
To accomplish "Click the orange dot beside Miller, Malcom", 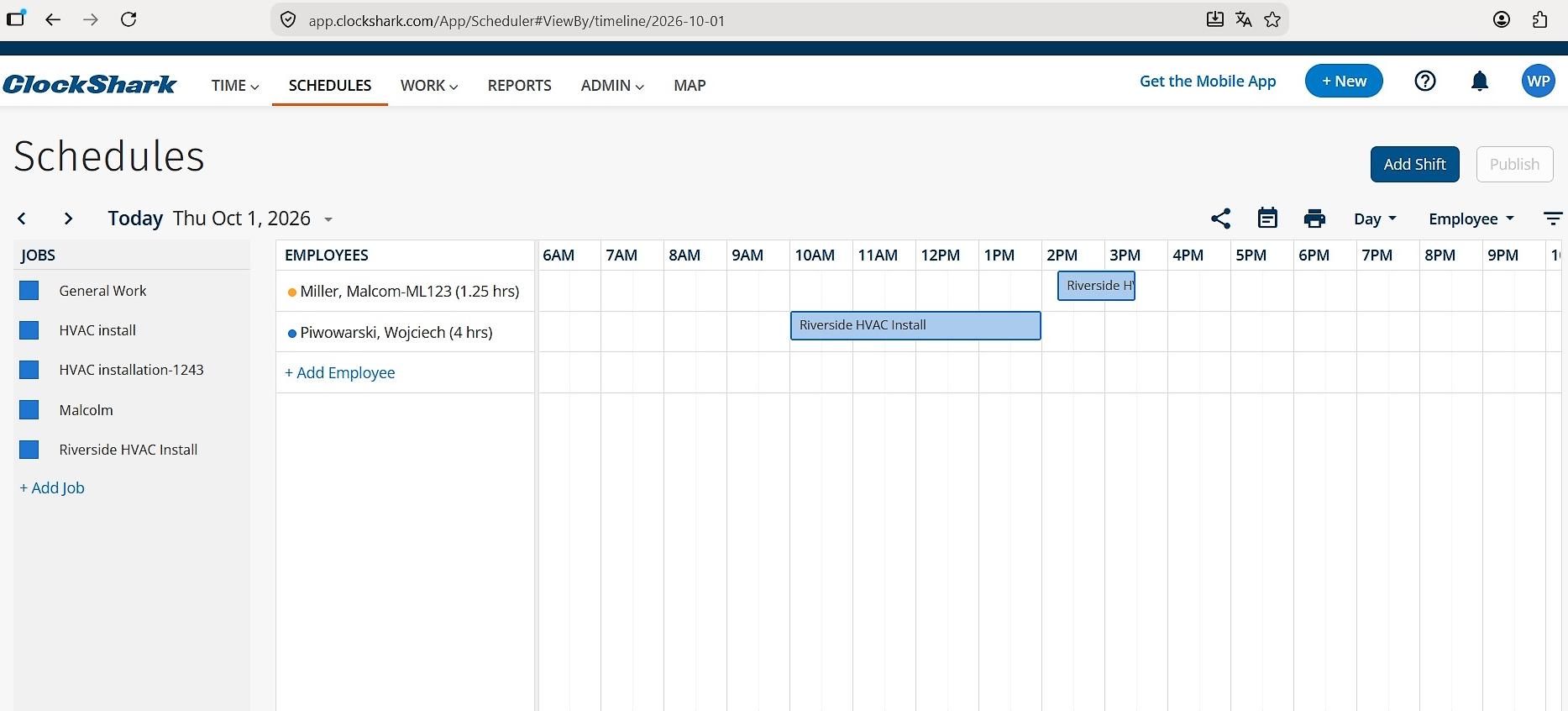I will tap(292, 292).
